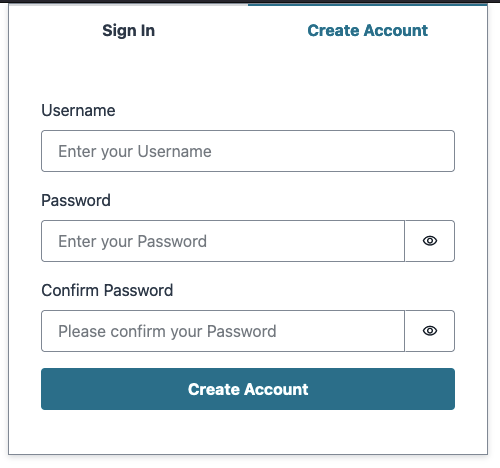Click the wide Create Account submit button
Image resolution: width=500 pixels, height=468 pixels.
tap(248, 389)
